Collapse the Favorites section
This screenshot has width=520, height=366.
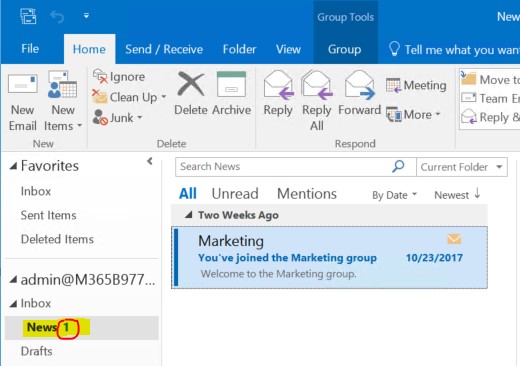13,166
